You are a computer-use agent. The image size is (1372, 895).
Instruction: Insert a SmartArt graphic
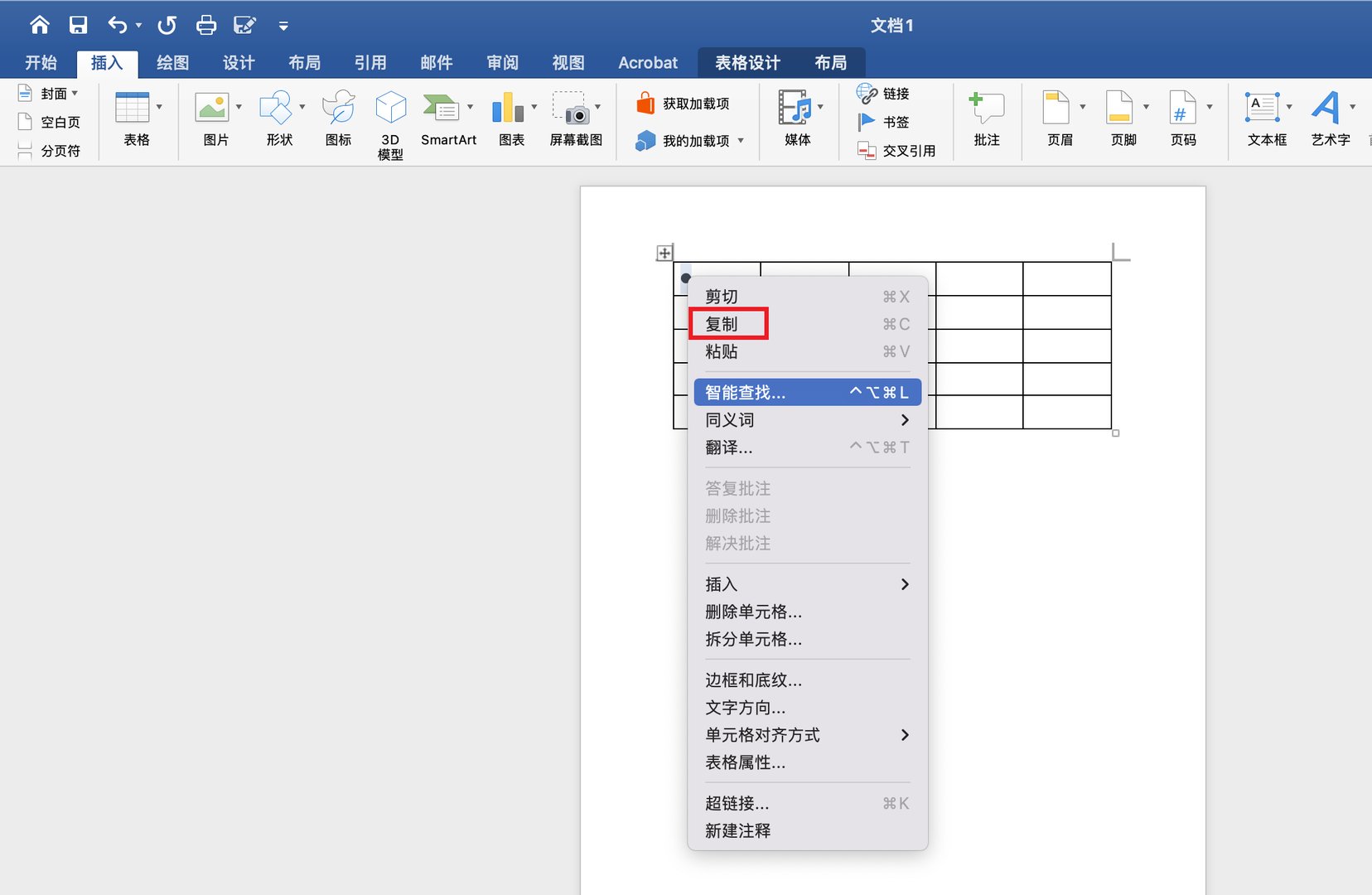447,116
